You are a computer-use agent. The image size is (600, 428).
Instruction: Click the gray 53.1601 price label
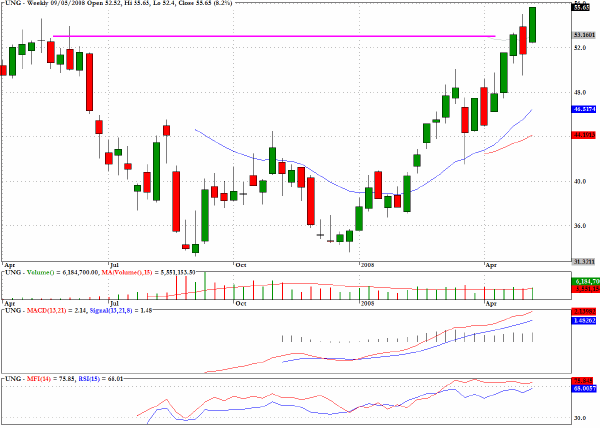point(584,35)
